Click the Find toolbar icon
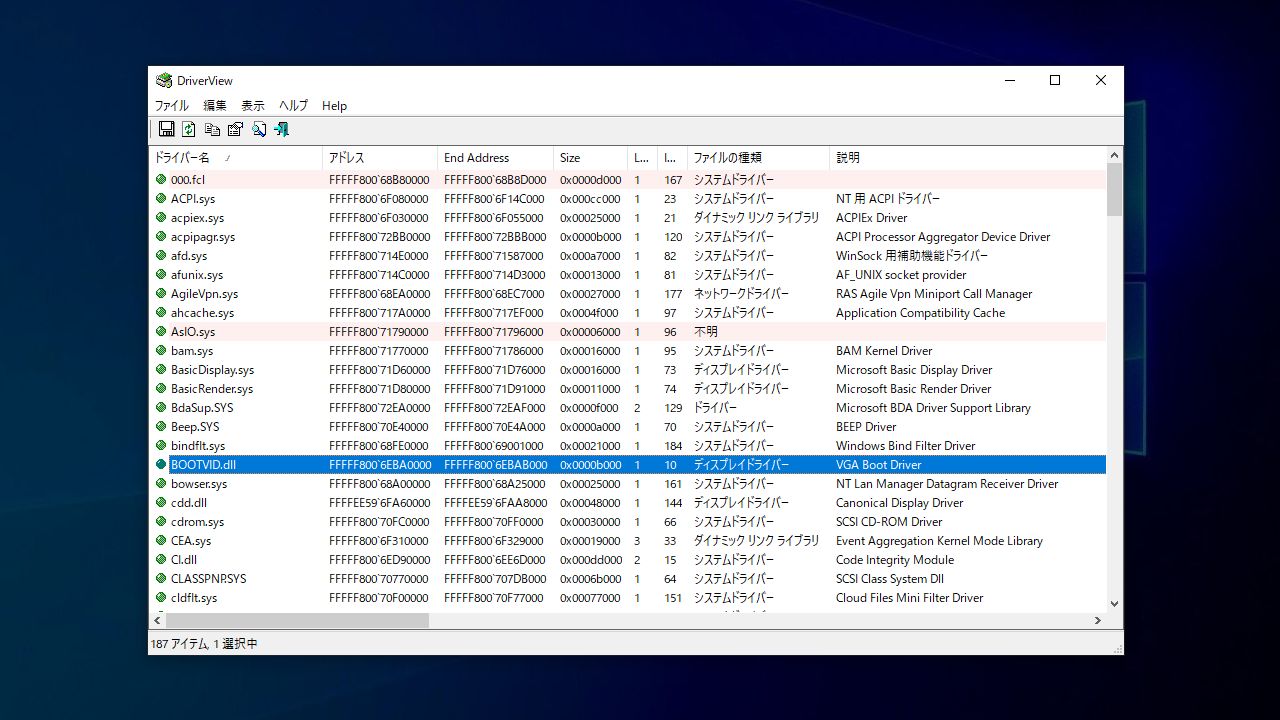 click(x=259, y=129)
